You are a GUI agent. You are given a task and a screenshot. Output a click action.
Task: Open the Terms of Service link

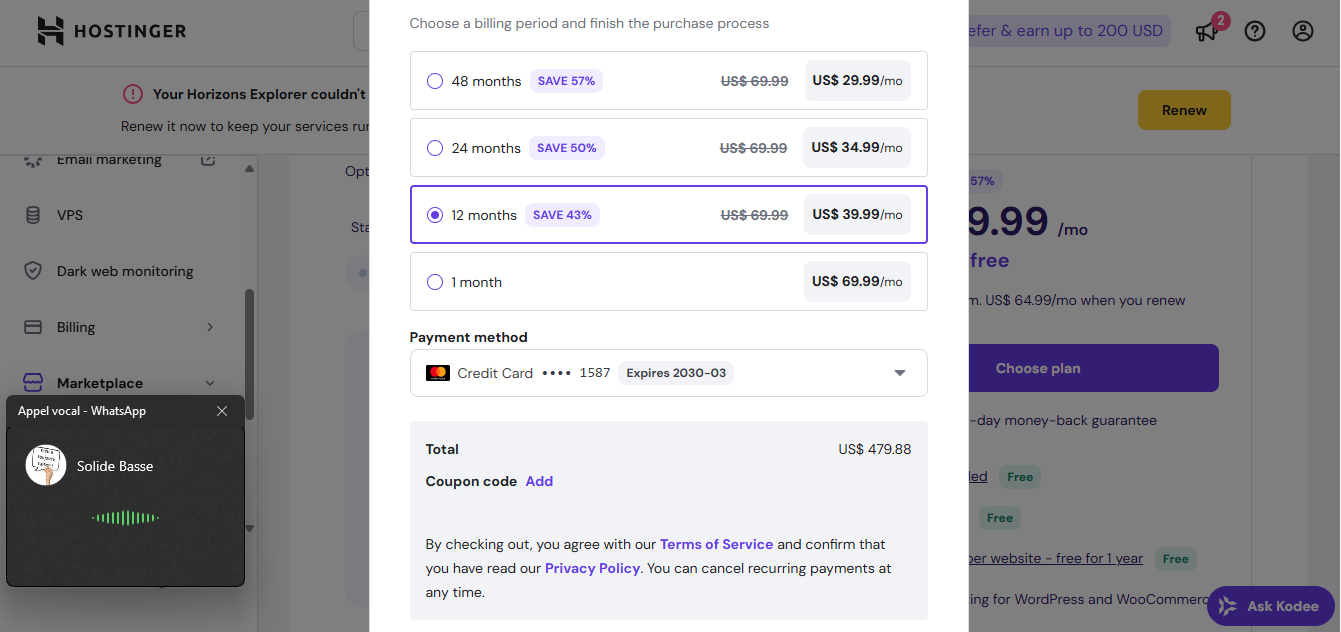(716, 544)
